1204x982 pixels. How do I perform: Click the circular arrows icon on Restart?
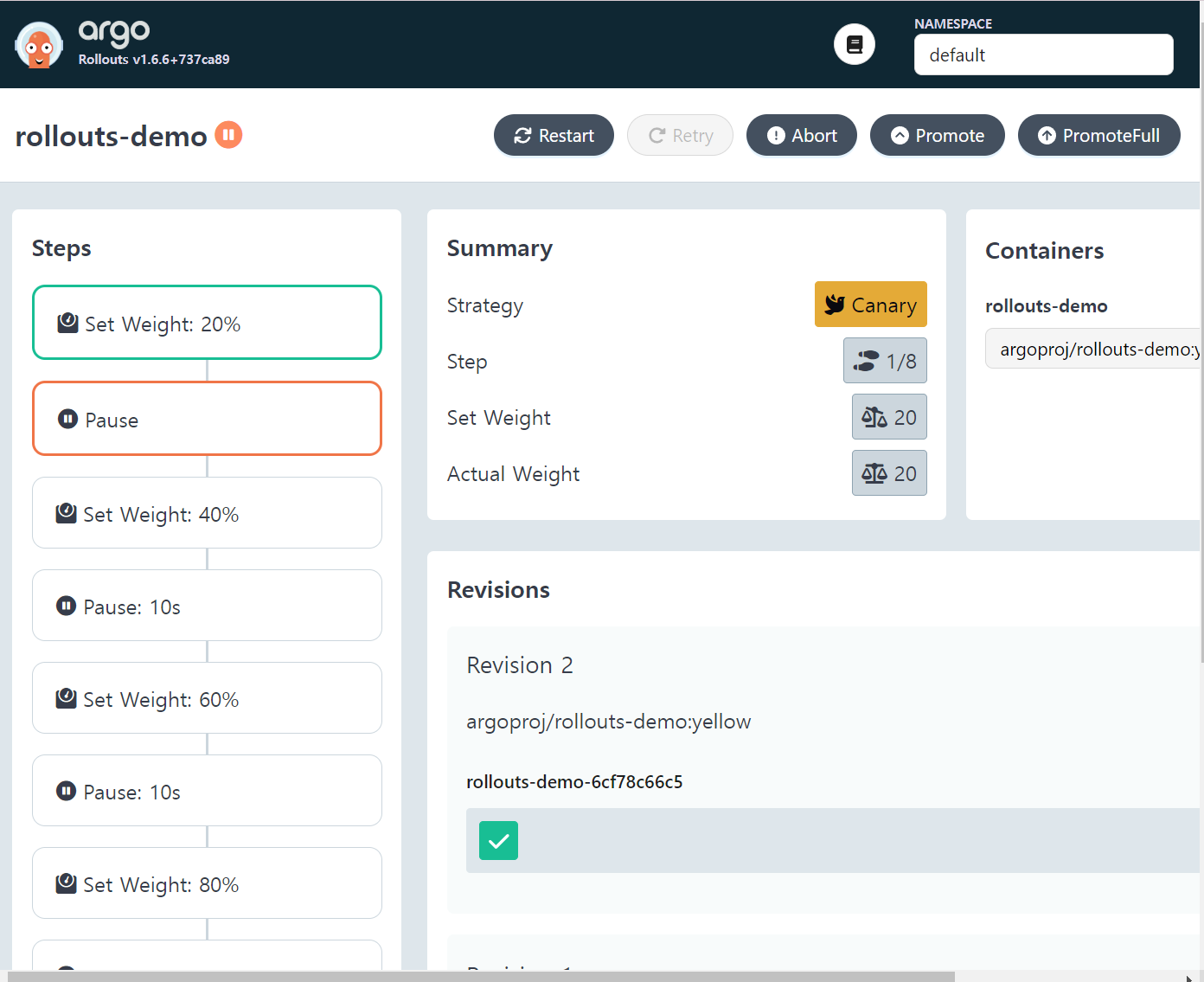(x=522, y=136)
